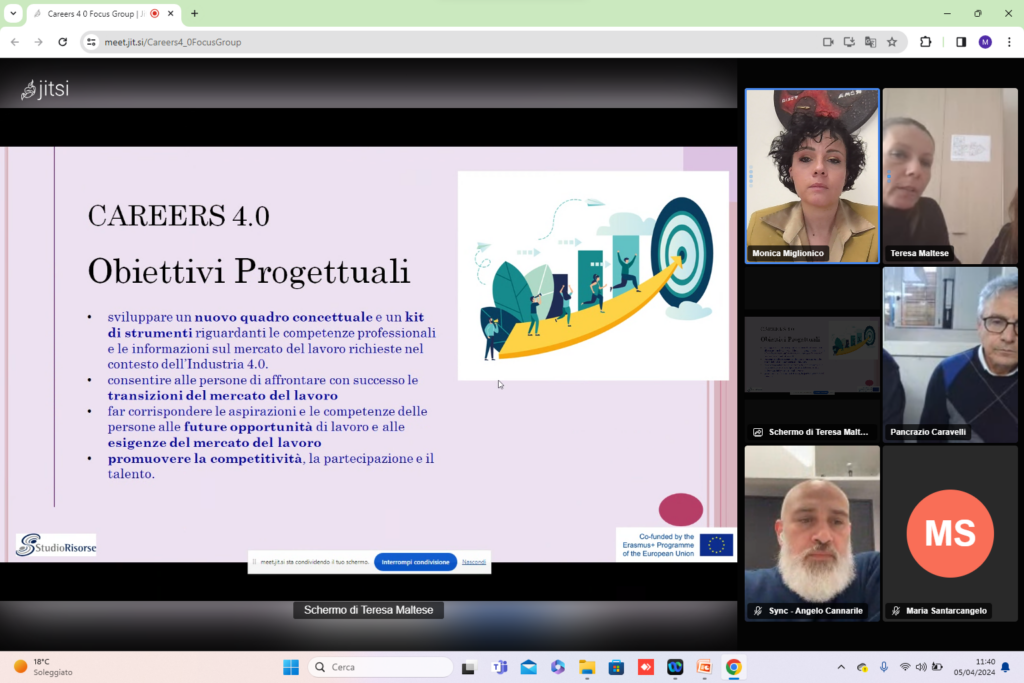Open the tab search dropdown arrow
The height and width of the screenshot is (683, 1024).
13,13
